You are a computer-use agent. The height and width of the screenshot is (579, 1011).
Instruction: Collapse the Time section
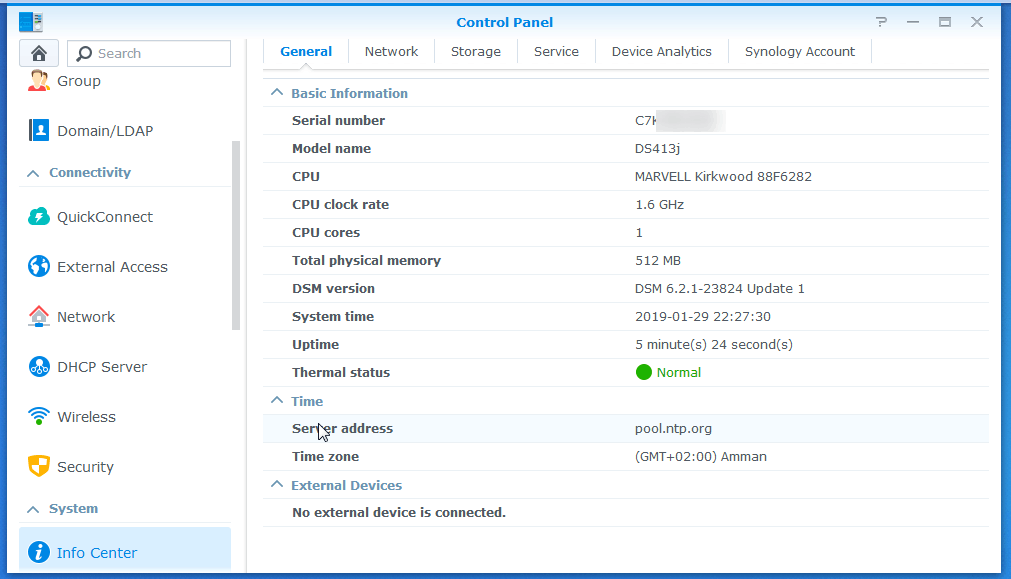tap(276, 401)
